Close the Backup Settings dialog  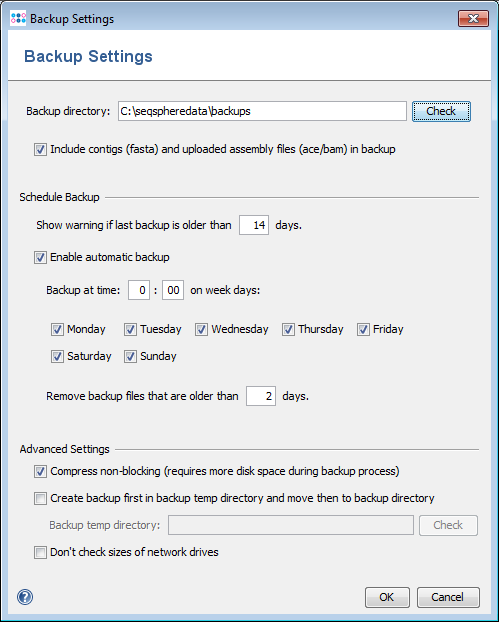point(473,18)
